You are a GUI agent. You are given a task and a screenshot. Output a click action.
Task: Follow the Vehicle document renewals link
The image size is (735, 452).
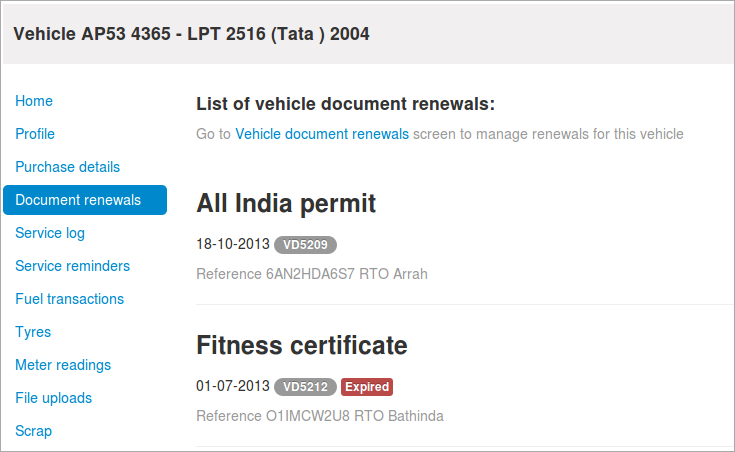(322, 134)
